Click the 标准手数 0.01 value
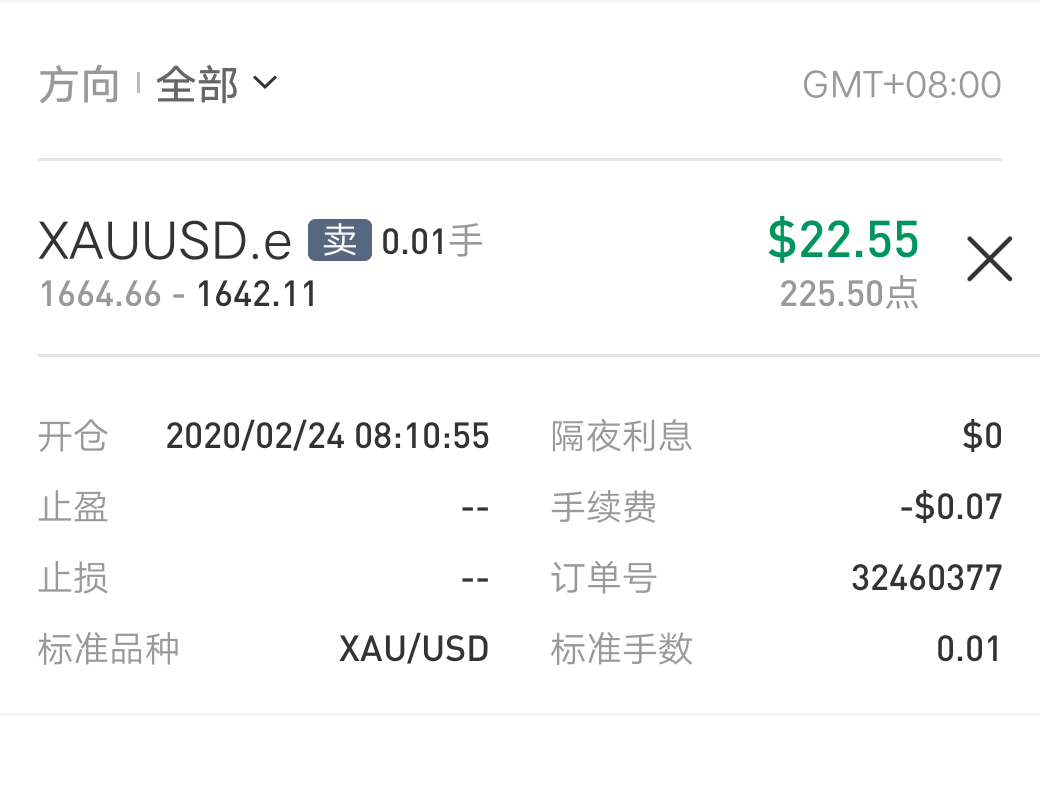The width and height of the screenshot is (1040, 803). pyautogui.click(x=969, y=650)
